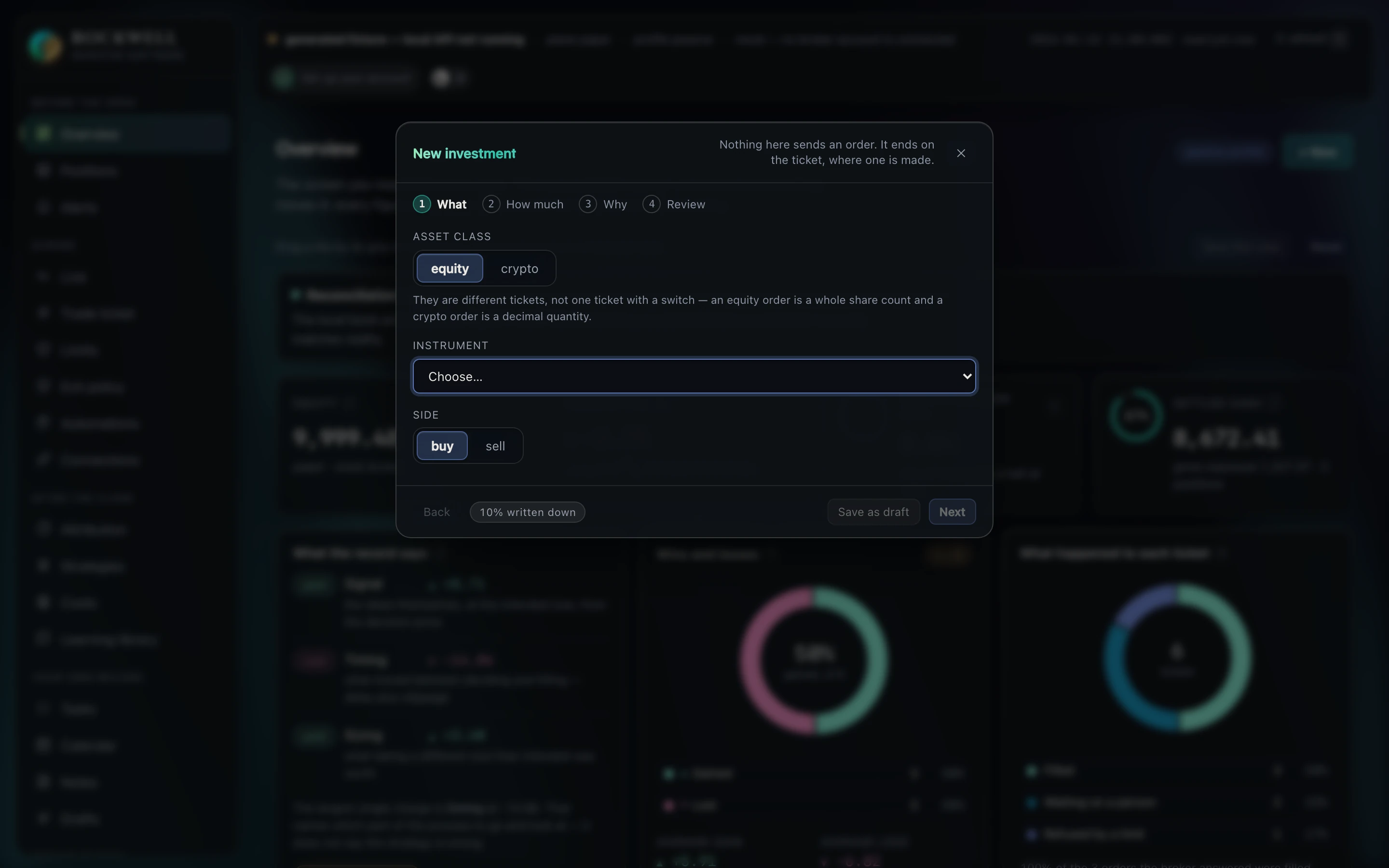Click the Back button
The height and width of the screenshot is (868, 1389).
coord(436,512)
